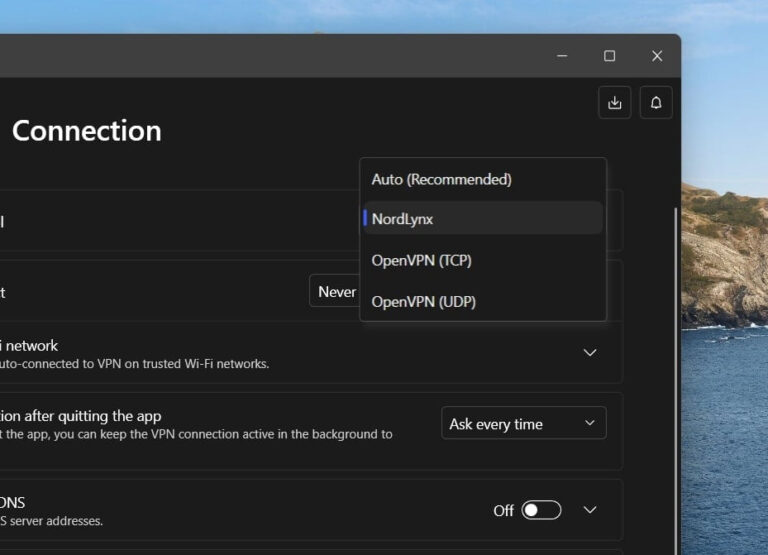This screenshot has height=555, width=768.
Task: Open the 'Ask every time' dropdown
Action: [524, 423]
